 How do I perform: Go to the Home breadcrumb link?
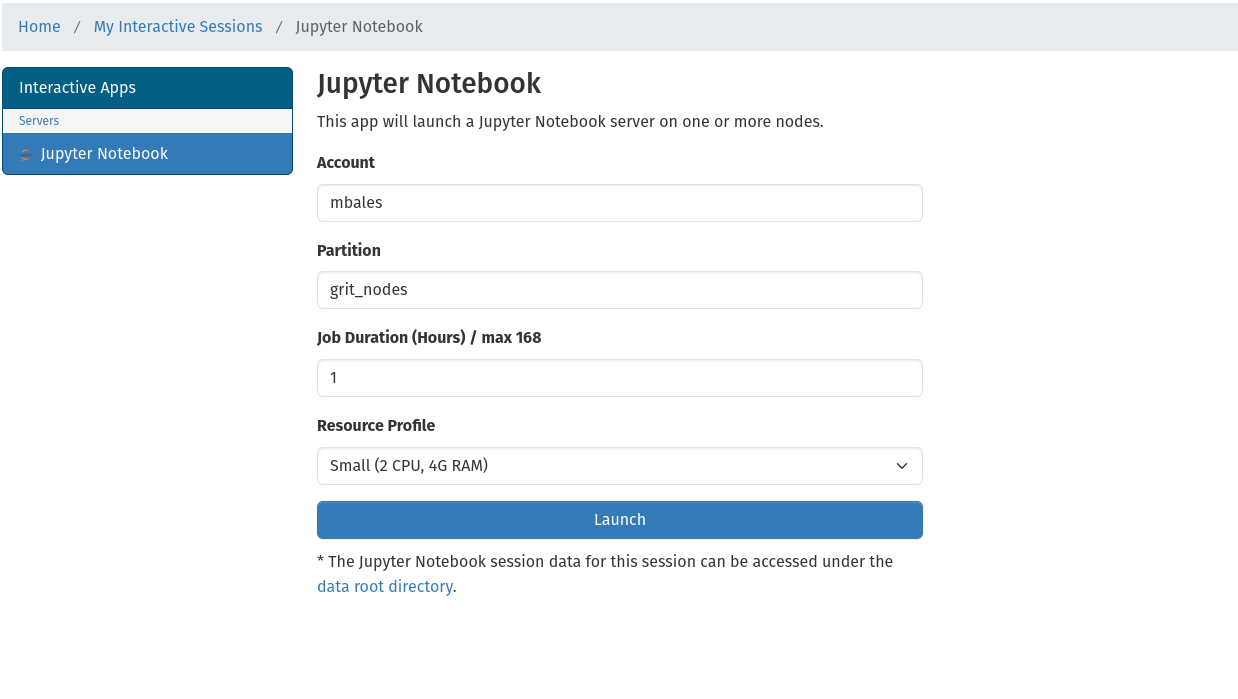39,27
